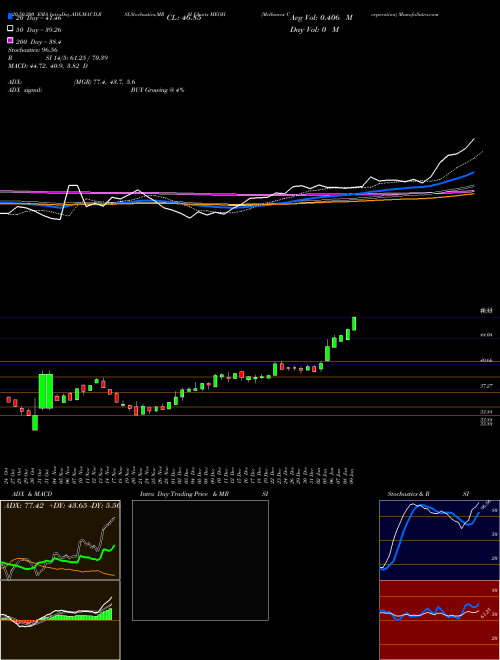Click the magenta 200 Day legend swatch
Screen dimensions: 500x660
(10, 40)
